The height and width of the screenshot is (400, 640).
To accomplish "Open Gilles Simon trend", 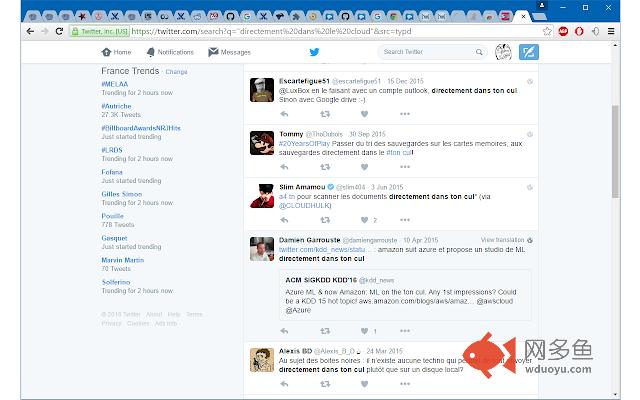I will pyautogui.click(x=122, y=194).
